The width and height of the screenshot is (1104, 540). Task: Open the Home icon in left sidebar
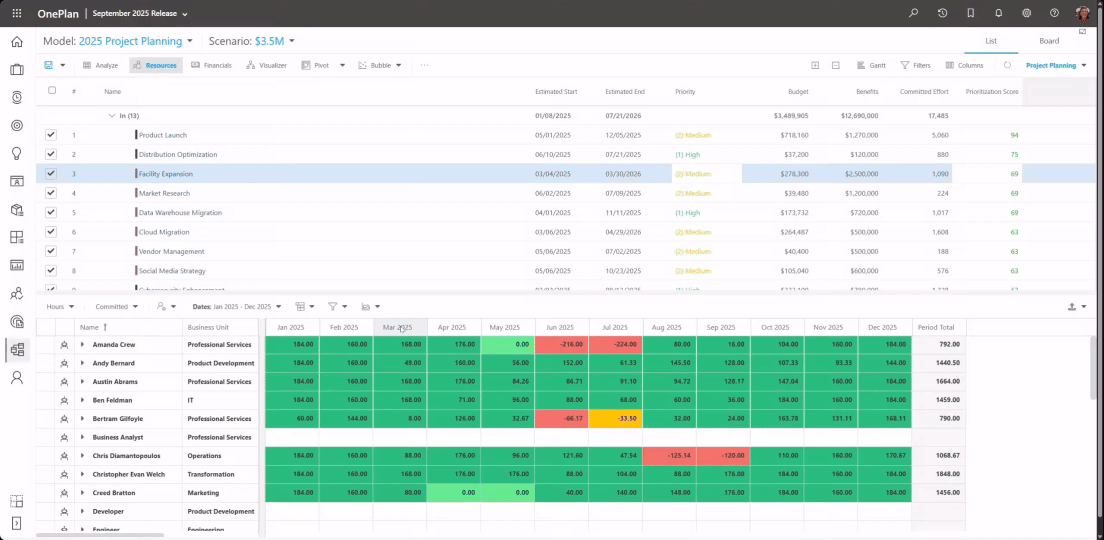click(17, 42)
